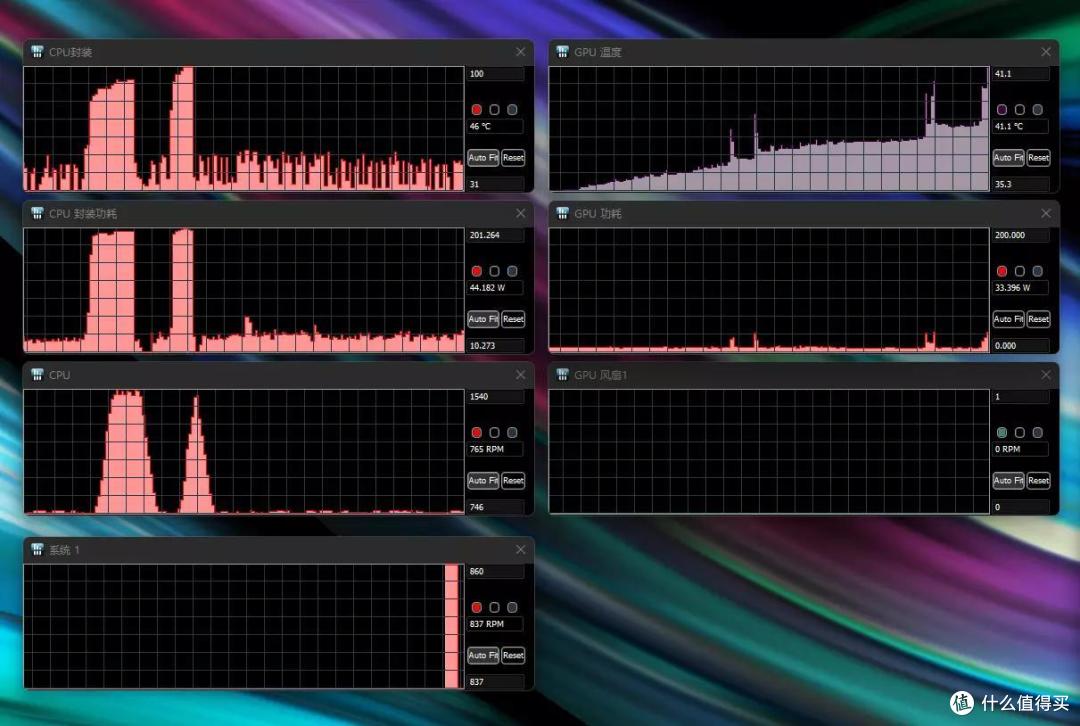Click the 765 RPM current reading
Image resolution: width=1080 pixels, height=726 pixels.
coord(496,449)
